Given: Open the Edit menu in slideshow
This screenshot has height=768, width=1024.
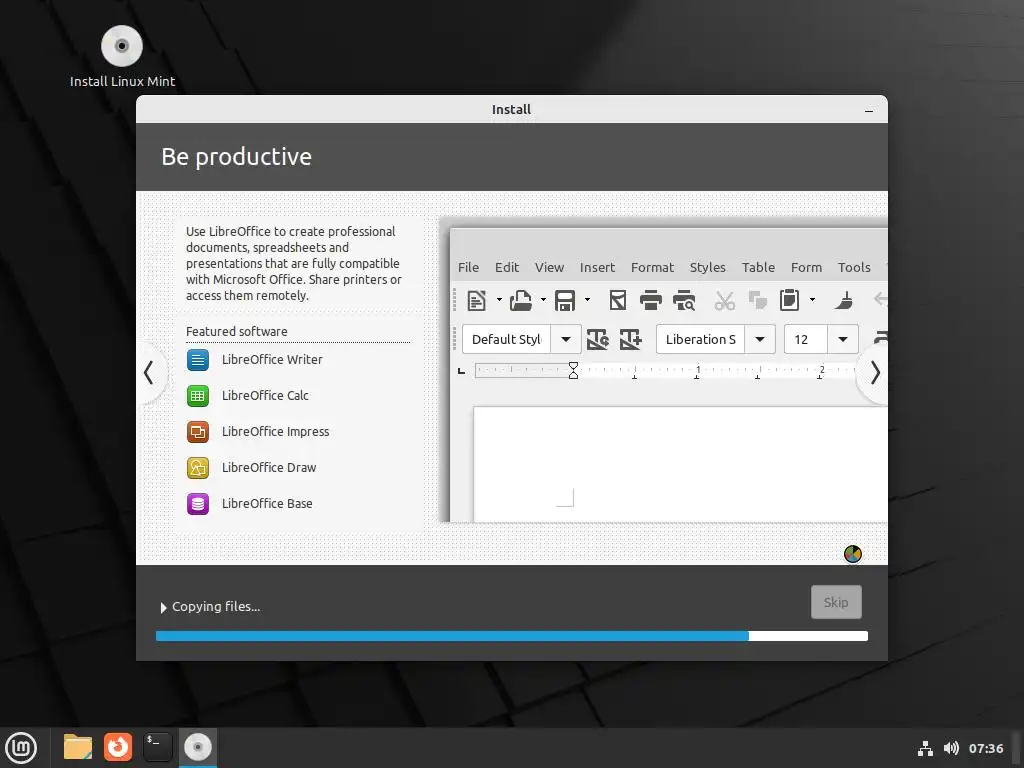Looking at the screenshot, I should (507, 267).
